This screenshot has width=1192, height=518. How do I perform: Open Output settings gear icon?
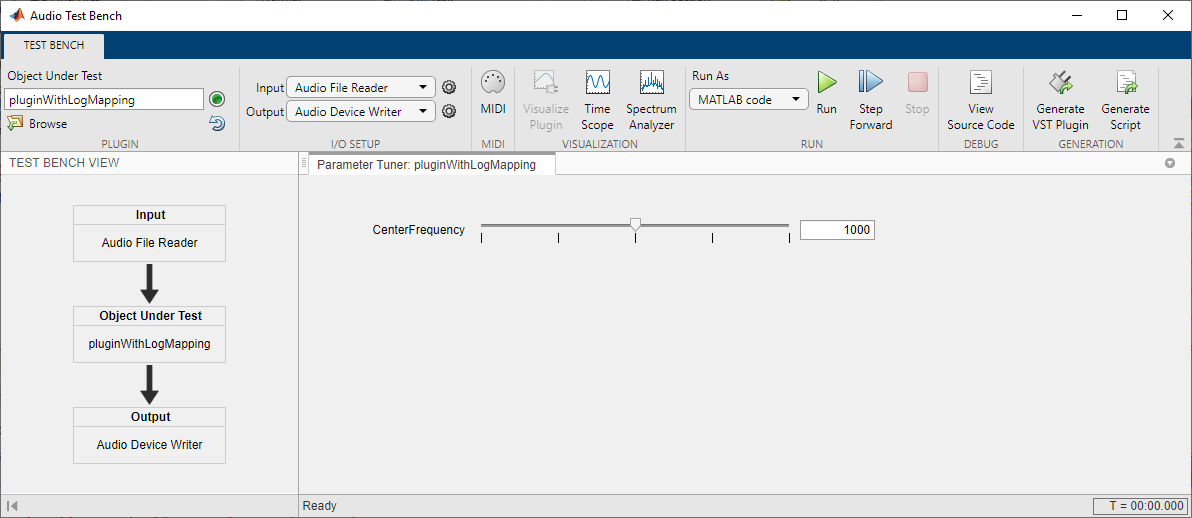click(449, 112)
